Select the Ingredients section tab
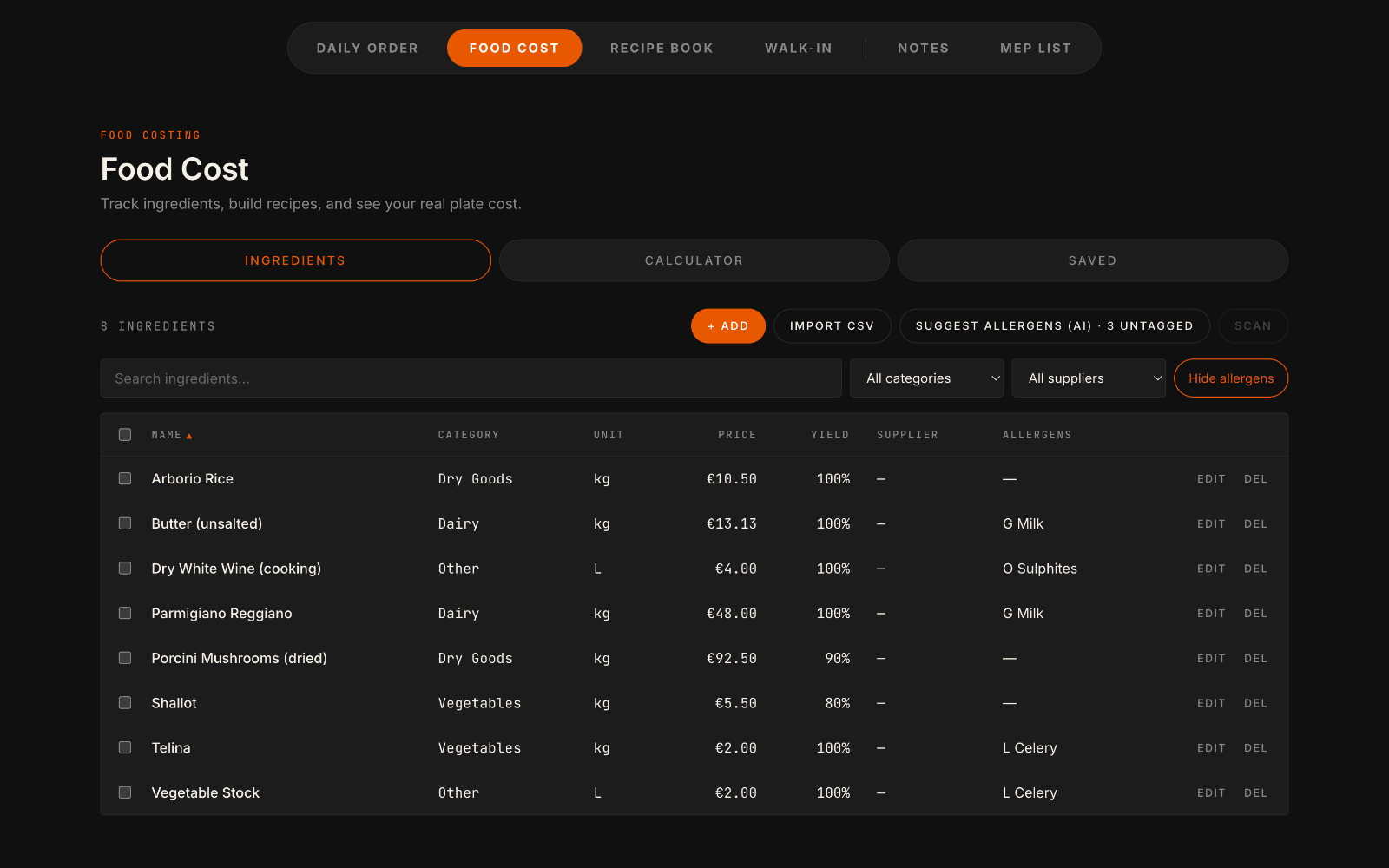The image size is (1389, 868). pos(295,260)
